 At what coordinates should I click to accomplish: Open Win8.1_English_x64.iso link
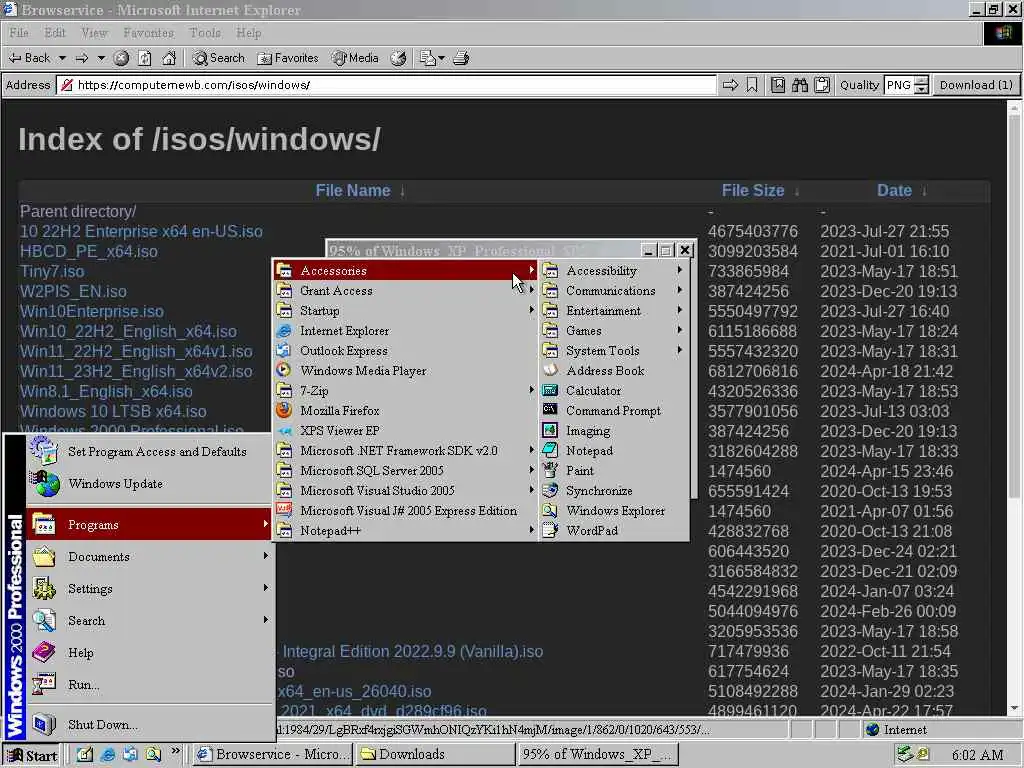click(x=106, y=392)
